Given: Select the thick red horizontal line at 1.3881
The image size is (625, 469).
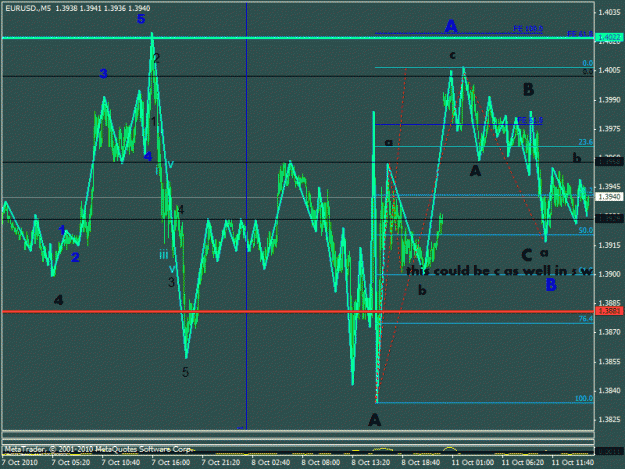Looking at the screenshot, I should pos(298,311).
